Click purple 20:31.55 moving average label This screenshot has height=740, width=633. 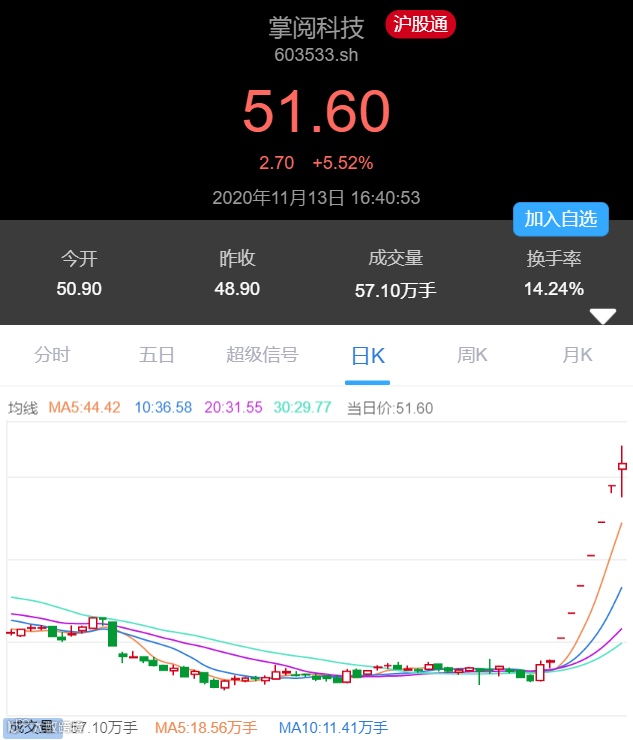(233, 407)
